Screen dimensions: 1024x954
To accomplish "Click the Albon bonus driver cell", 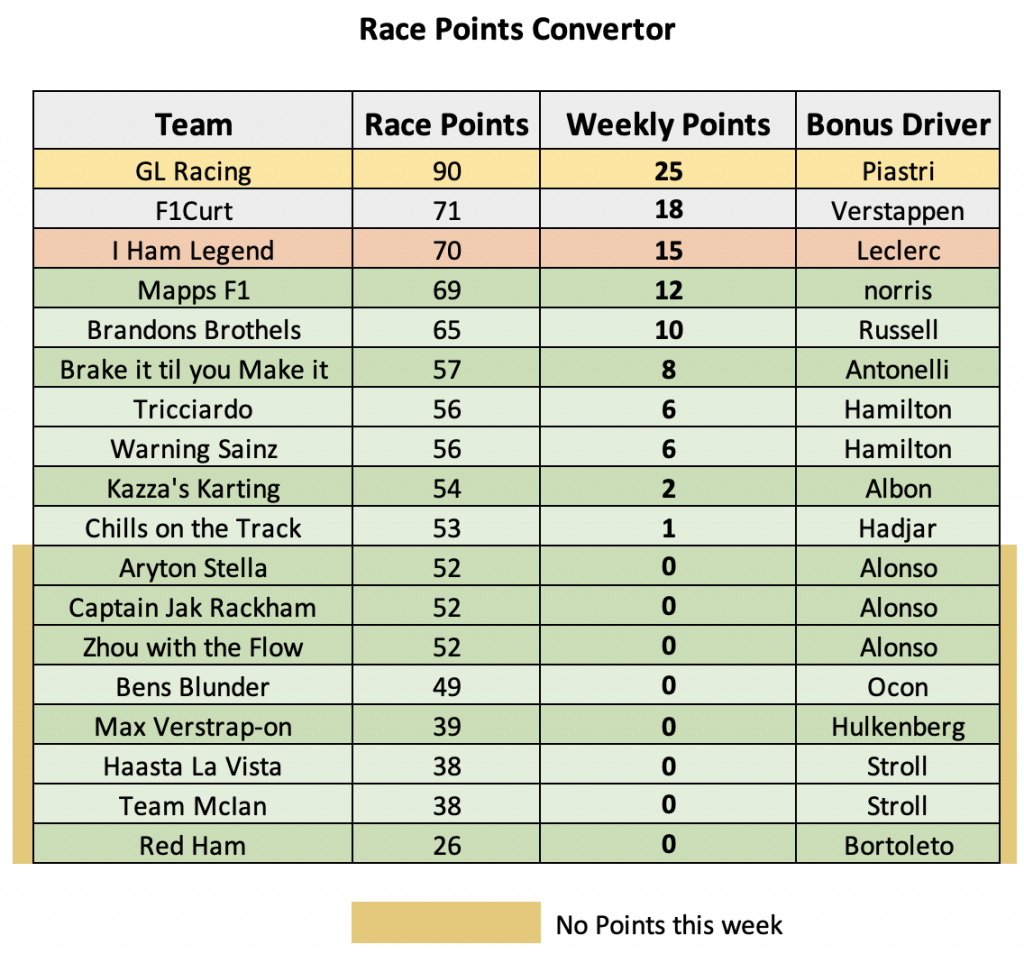I will tap(897, 488).
